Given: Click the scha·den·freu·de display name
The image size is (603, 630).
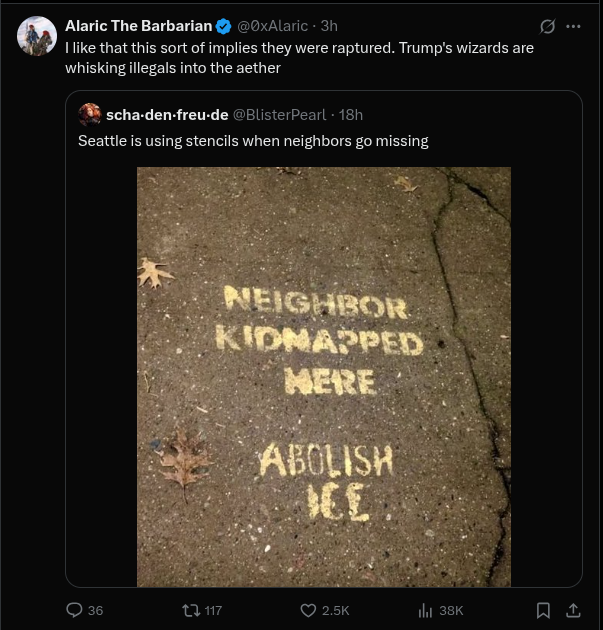Looking at the screenshot, I should [167, 115].
